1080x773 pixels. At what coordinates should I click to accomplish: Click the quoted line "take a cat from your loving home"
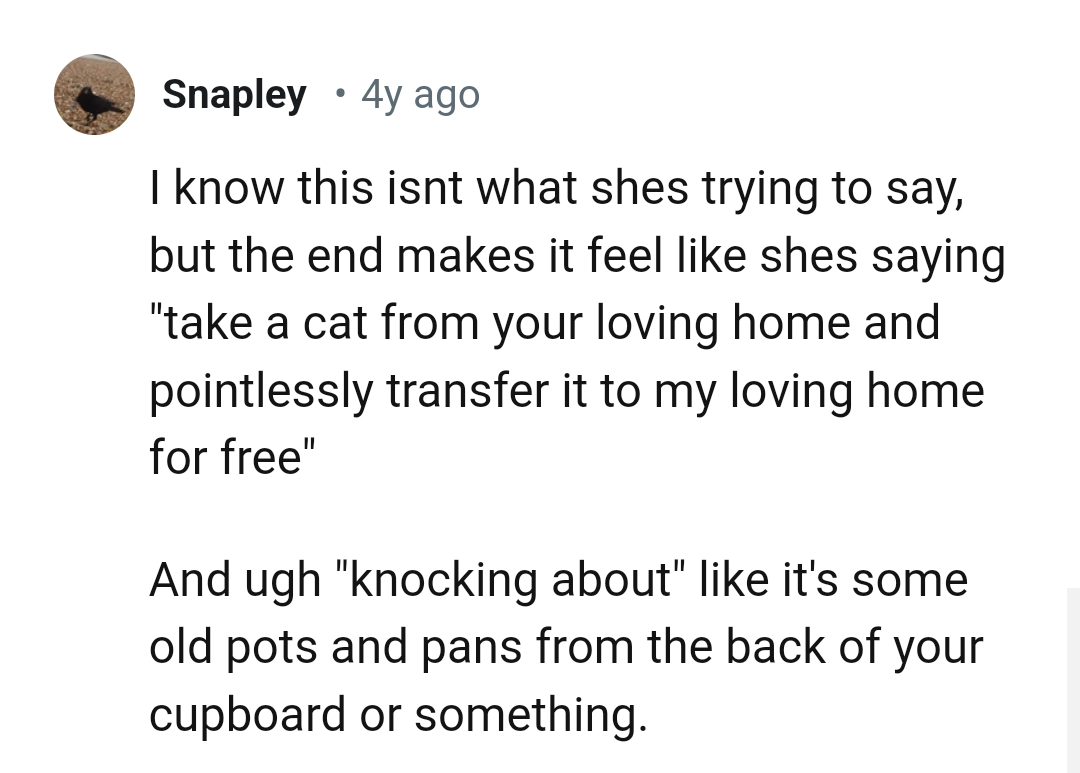point(545,323)
